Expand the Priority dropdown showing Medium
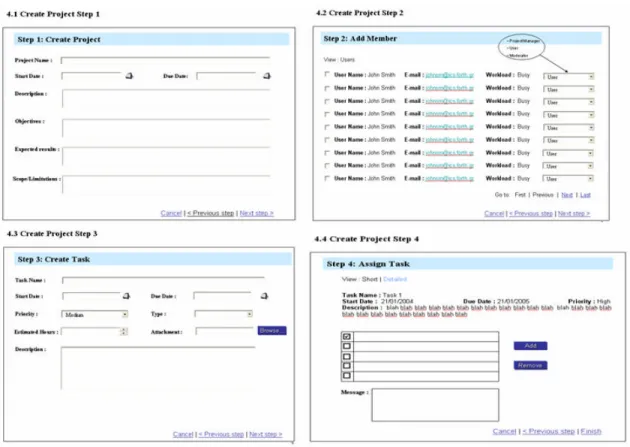630x447 pixels. point(95,314)
